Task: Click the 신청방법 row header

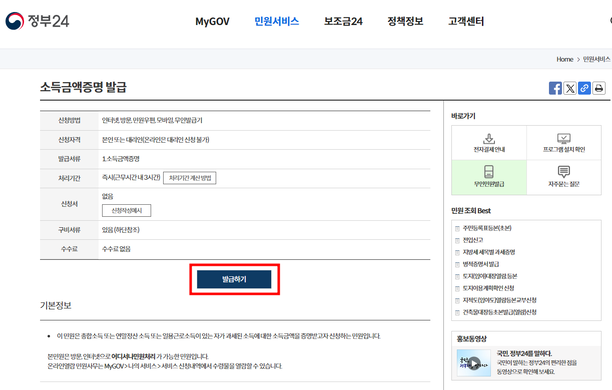Action: point(69,121)
